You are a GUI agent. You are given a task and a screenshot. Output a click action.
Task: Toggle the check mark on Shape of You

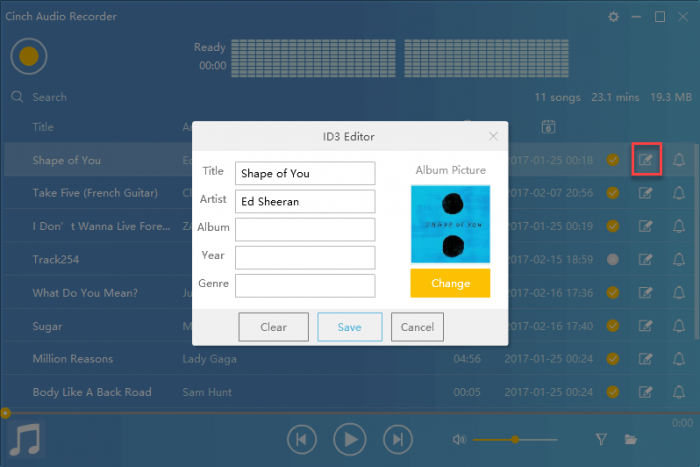[x=613, y=159]
